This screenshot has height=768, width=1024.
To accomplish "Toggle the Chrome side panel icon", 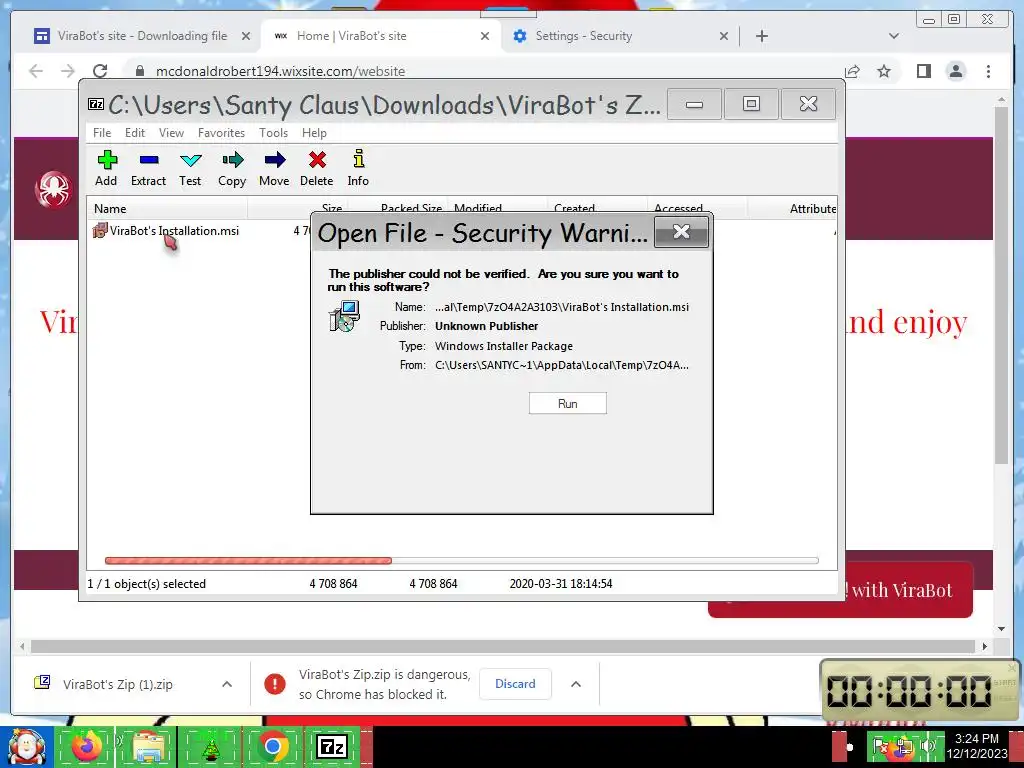I will tap(923, 71).
